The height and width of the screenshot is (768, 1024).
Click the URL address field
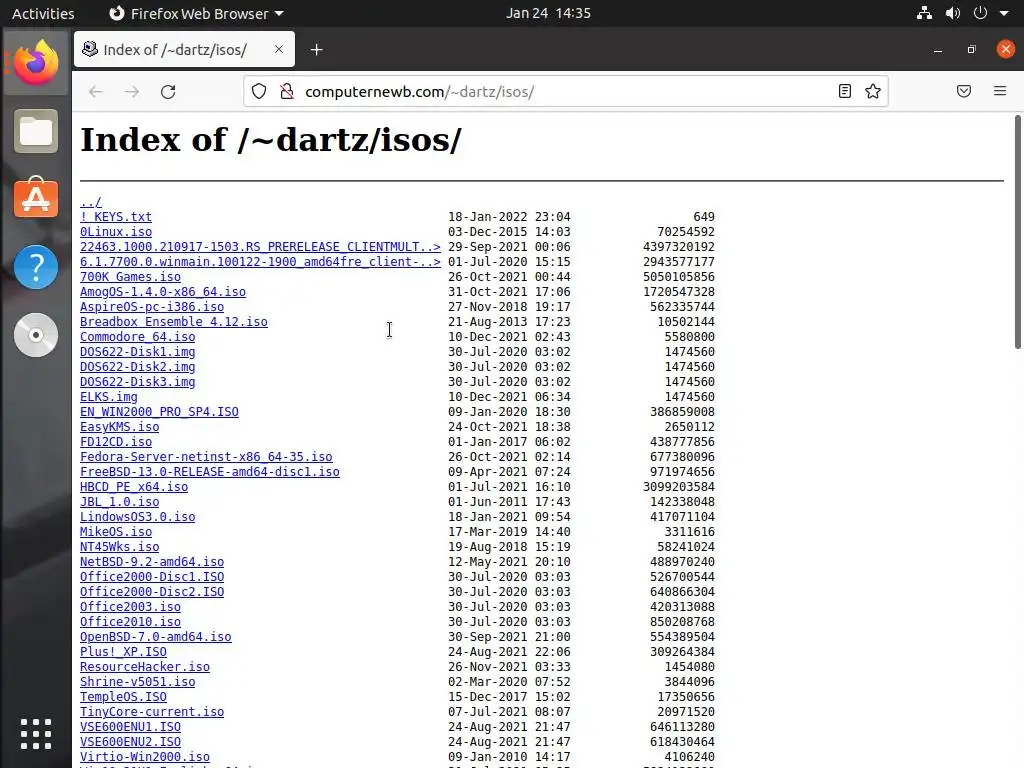(x=565, y=91)
